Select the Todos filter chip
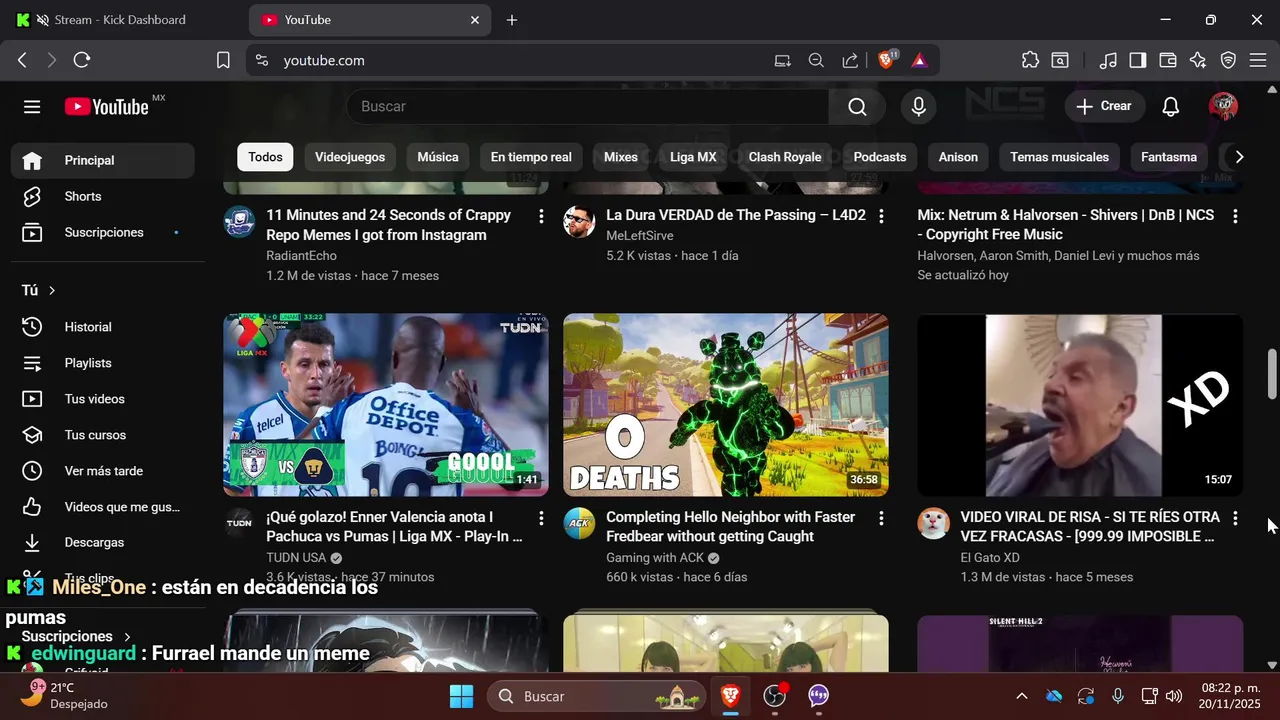Viewport: 1280px width, 720px height. 265,157
